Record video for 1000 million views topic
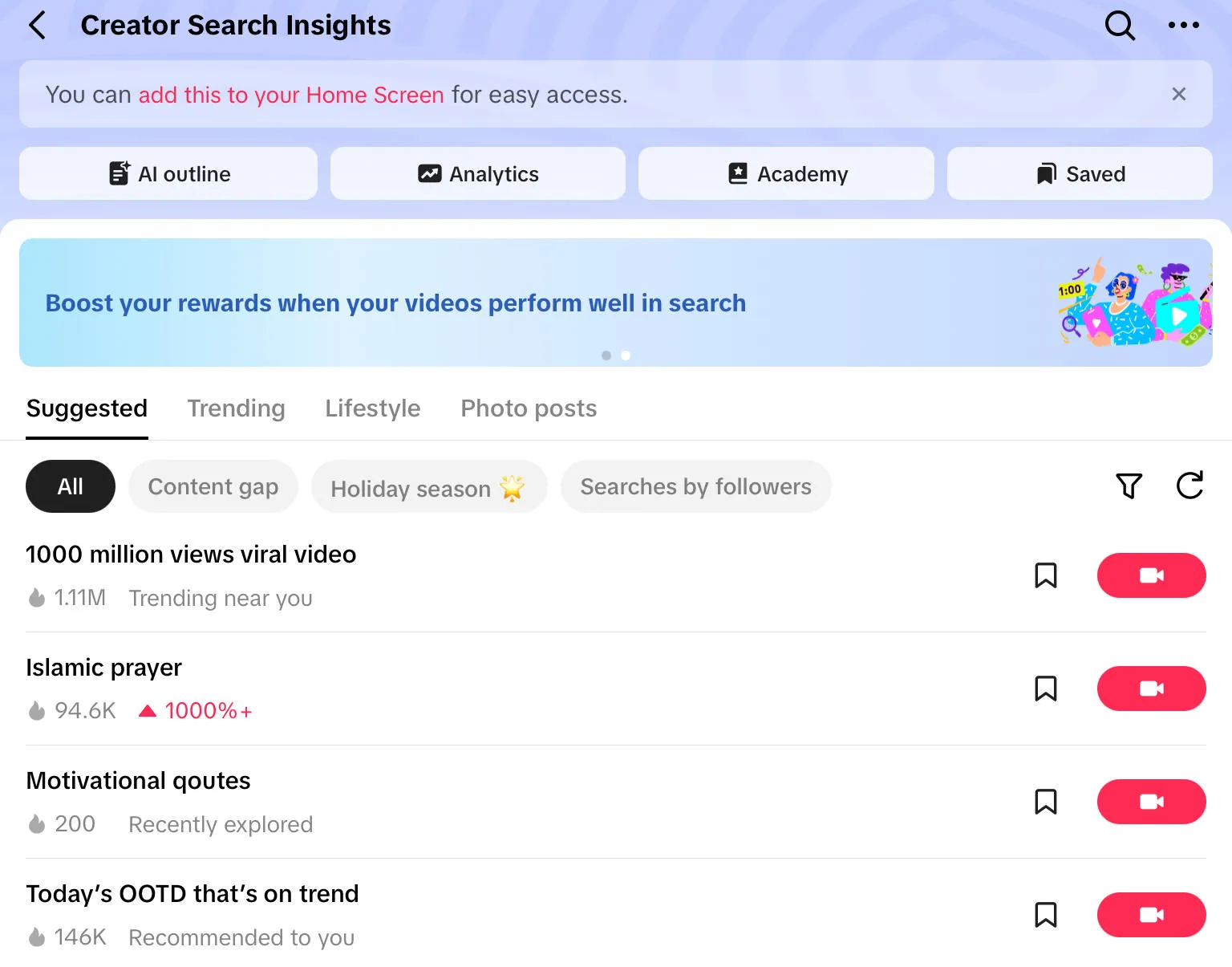The width and height of the screenshot is (1232, 967). click(x=1151, y=575)
